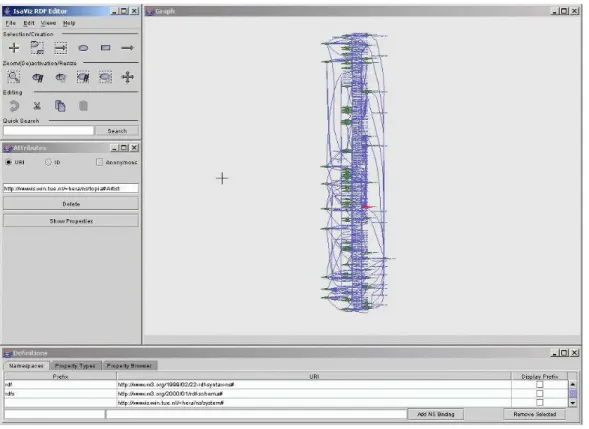Open the Help menu

point(69,23)
